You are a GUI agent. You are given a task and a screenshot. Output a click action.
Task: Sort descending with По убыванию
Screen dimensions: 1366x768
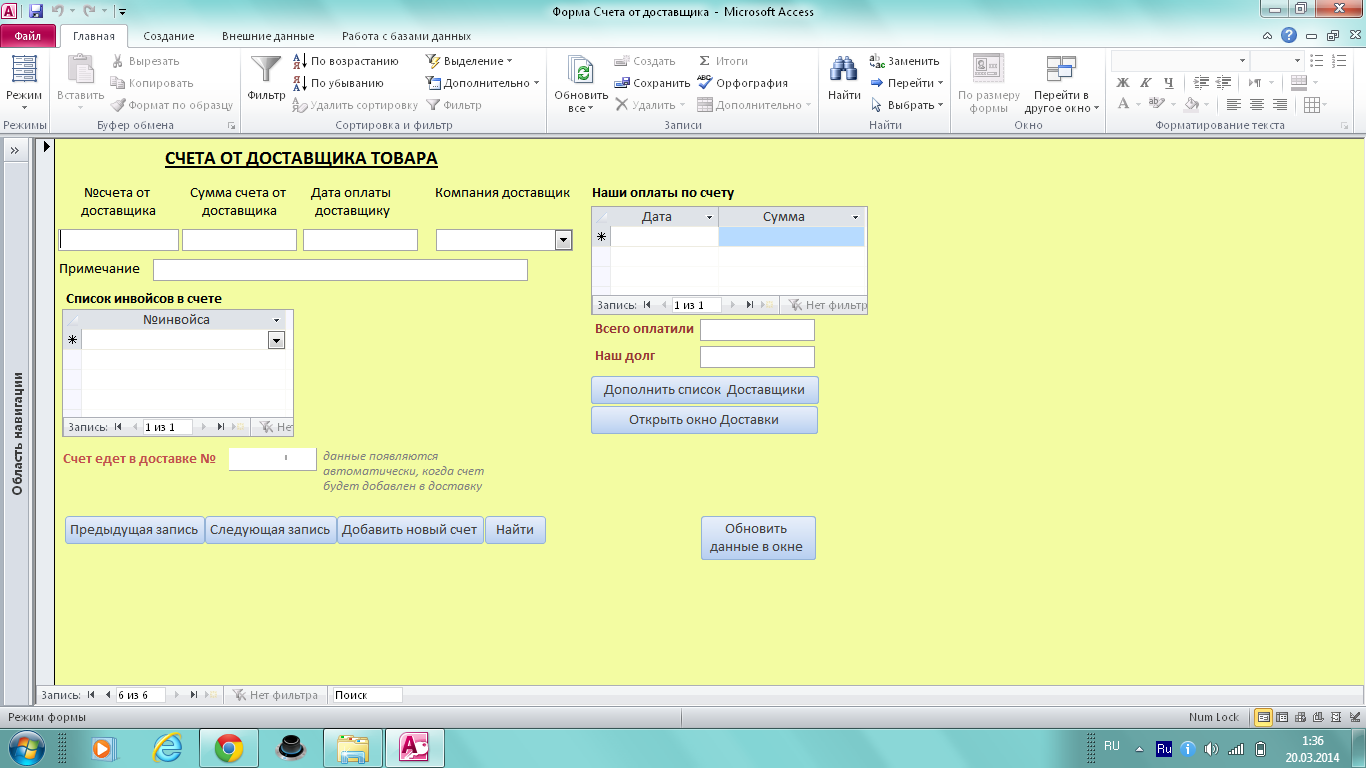click(338, 83)
